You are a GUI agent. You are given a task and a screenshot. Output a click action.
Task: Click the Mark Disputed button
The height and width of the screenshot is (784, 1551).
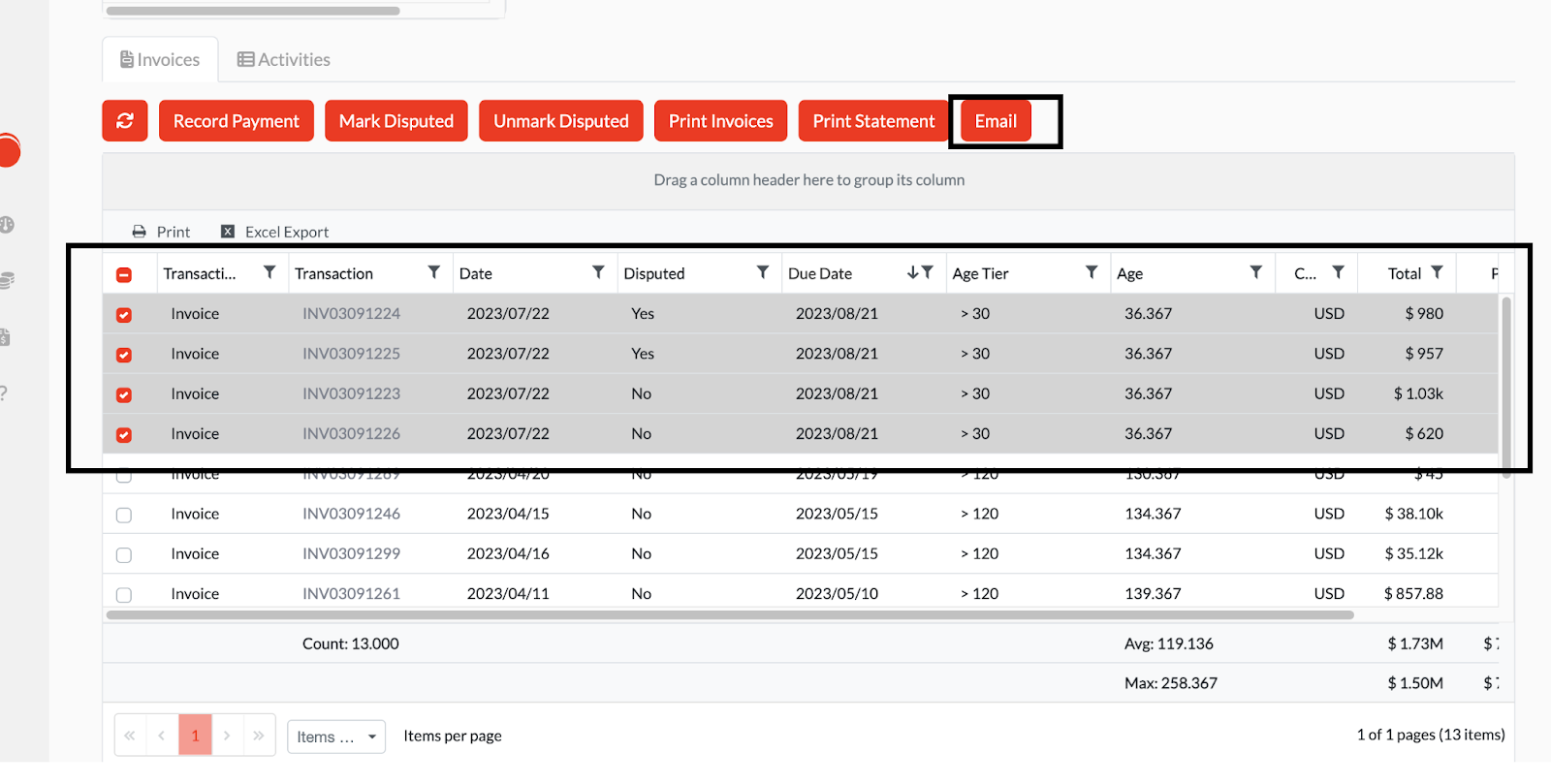coord(396,121)
